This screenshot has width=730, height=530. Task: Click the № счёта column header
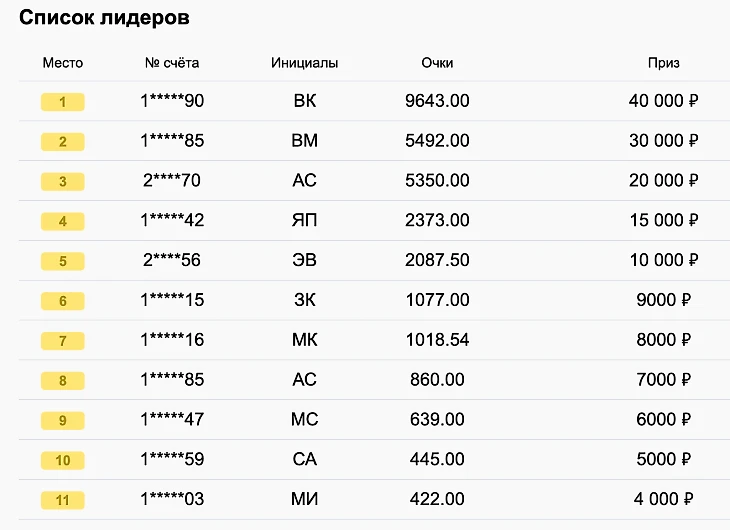click(x=172, y=63)
